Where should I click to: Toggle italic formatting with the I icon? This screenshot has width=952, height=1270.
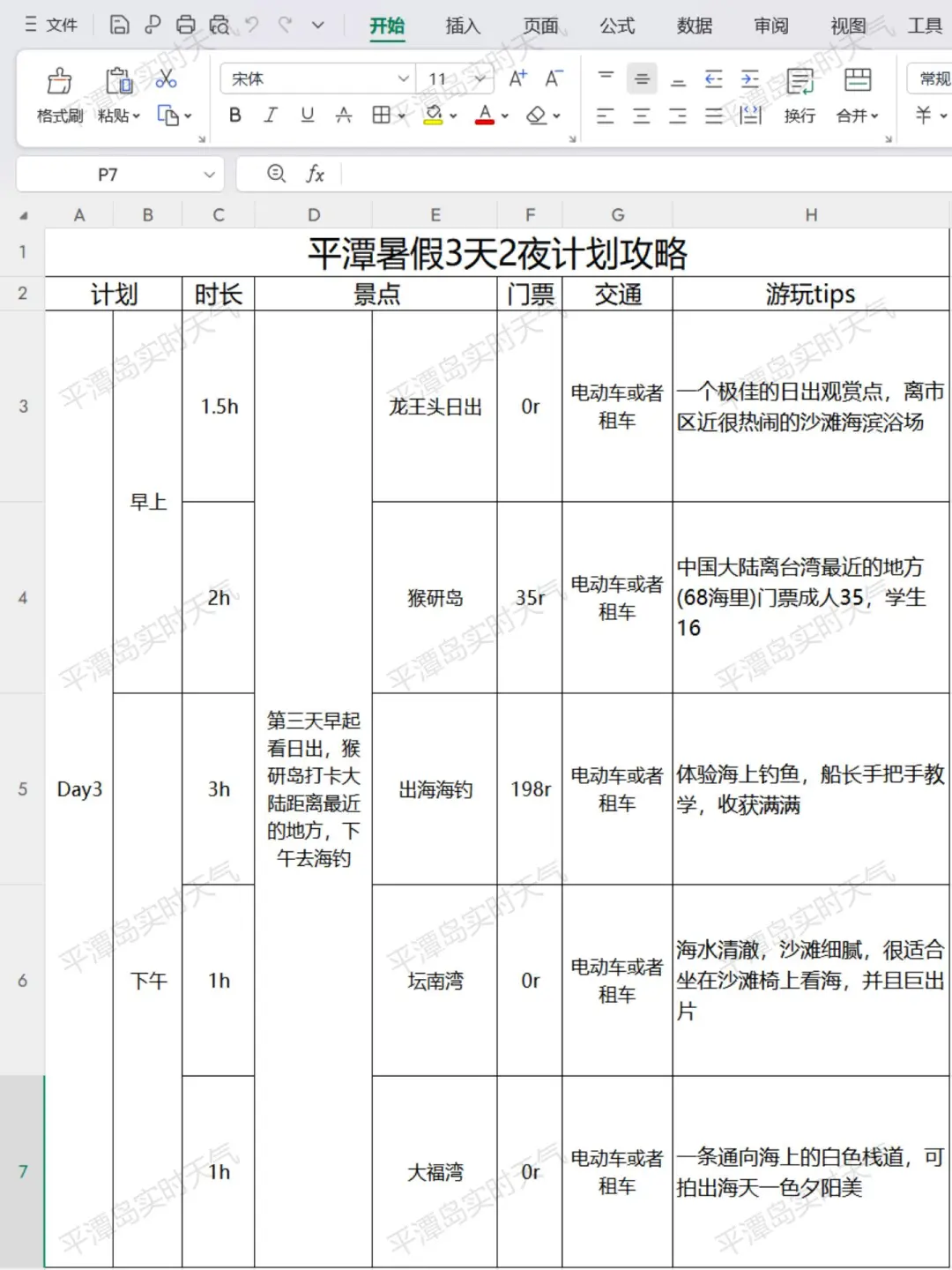click(x=271, y=115)
